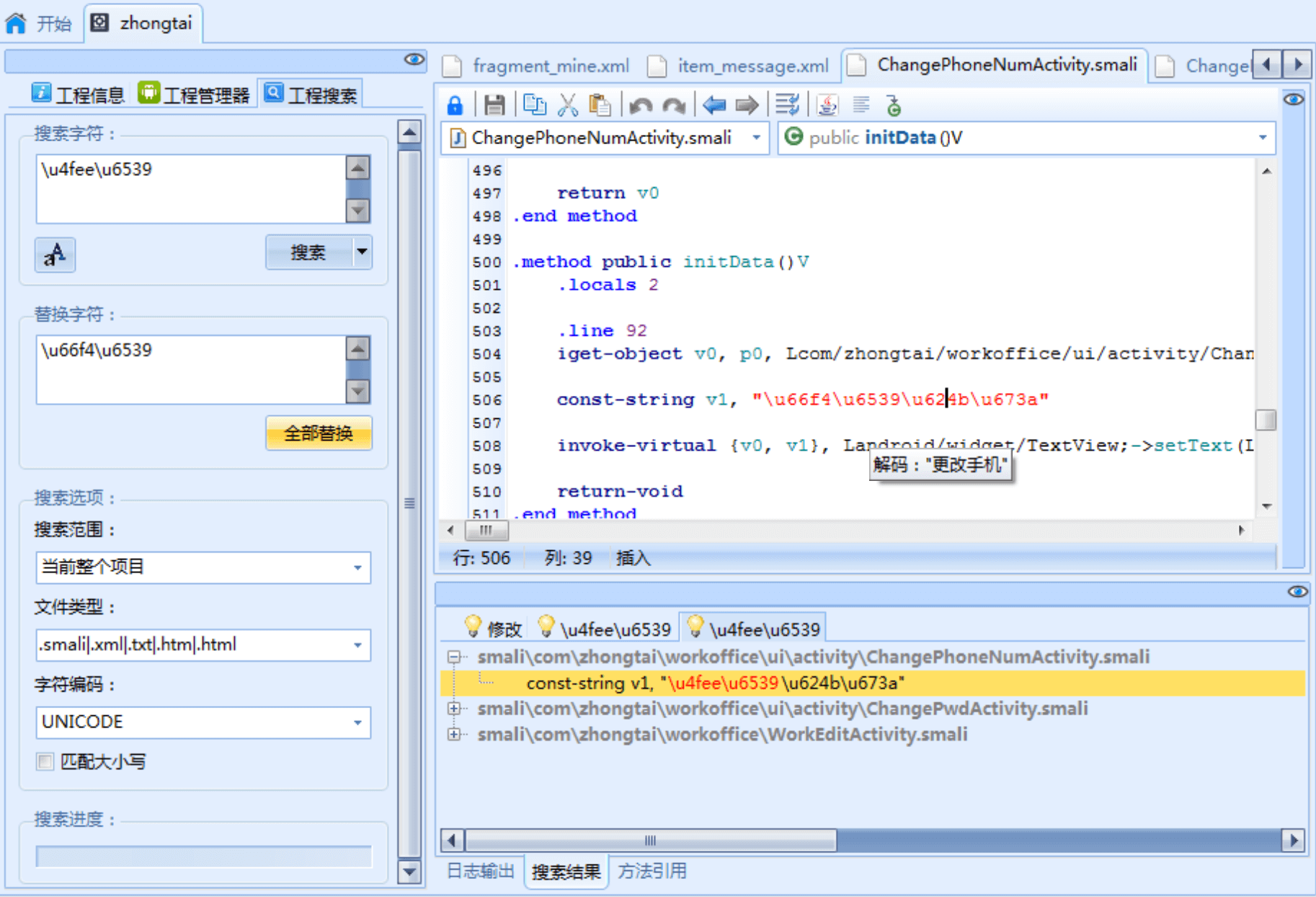The image size is (1316, 897).
Task: Switch to the 搜索结果 bottom tab
Action: tap(566, 872)
